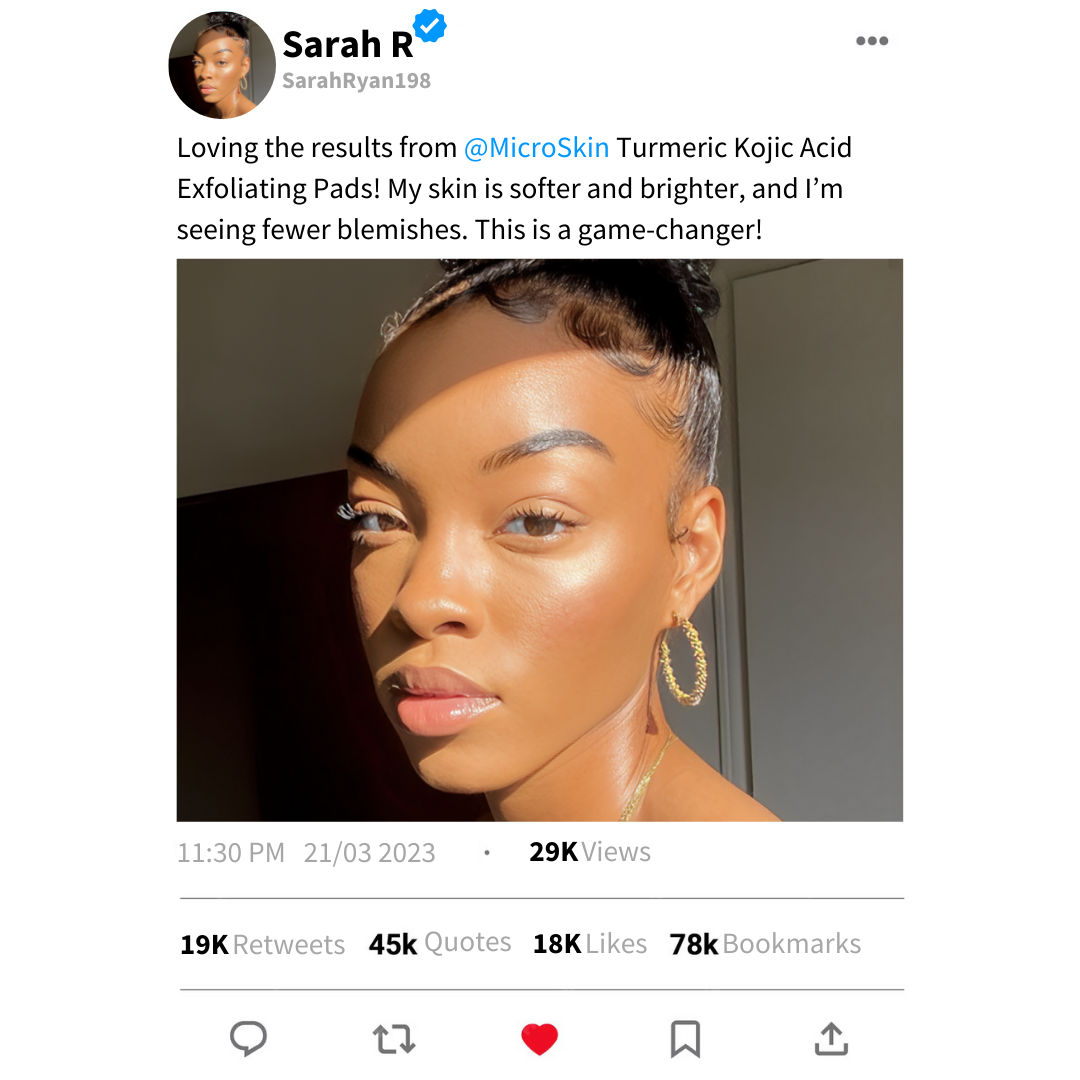Click the 21/03 2023 post date
Screen dimensions: 1080x1080
370,853
